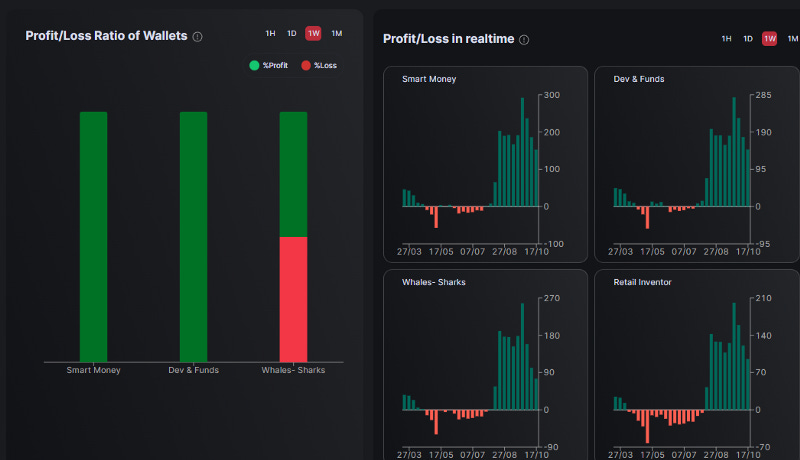Click the 210 axis value in Retail Inventor chart
Image resolution: width=800 pixels, height=460 pixels.
(763, 298)
